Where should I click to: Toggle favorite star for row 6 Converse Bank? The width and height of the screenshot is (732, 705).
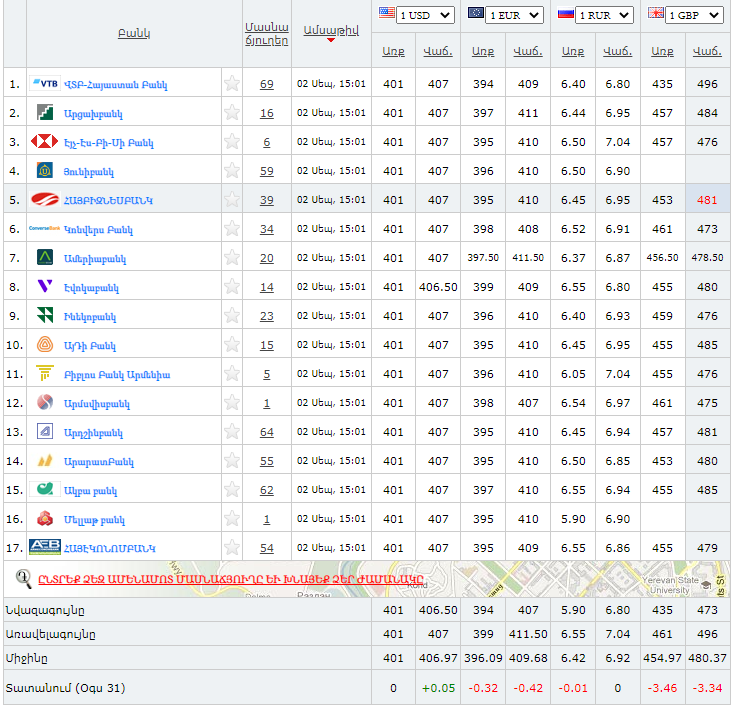(x=232, y=228)
